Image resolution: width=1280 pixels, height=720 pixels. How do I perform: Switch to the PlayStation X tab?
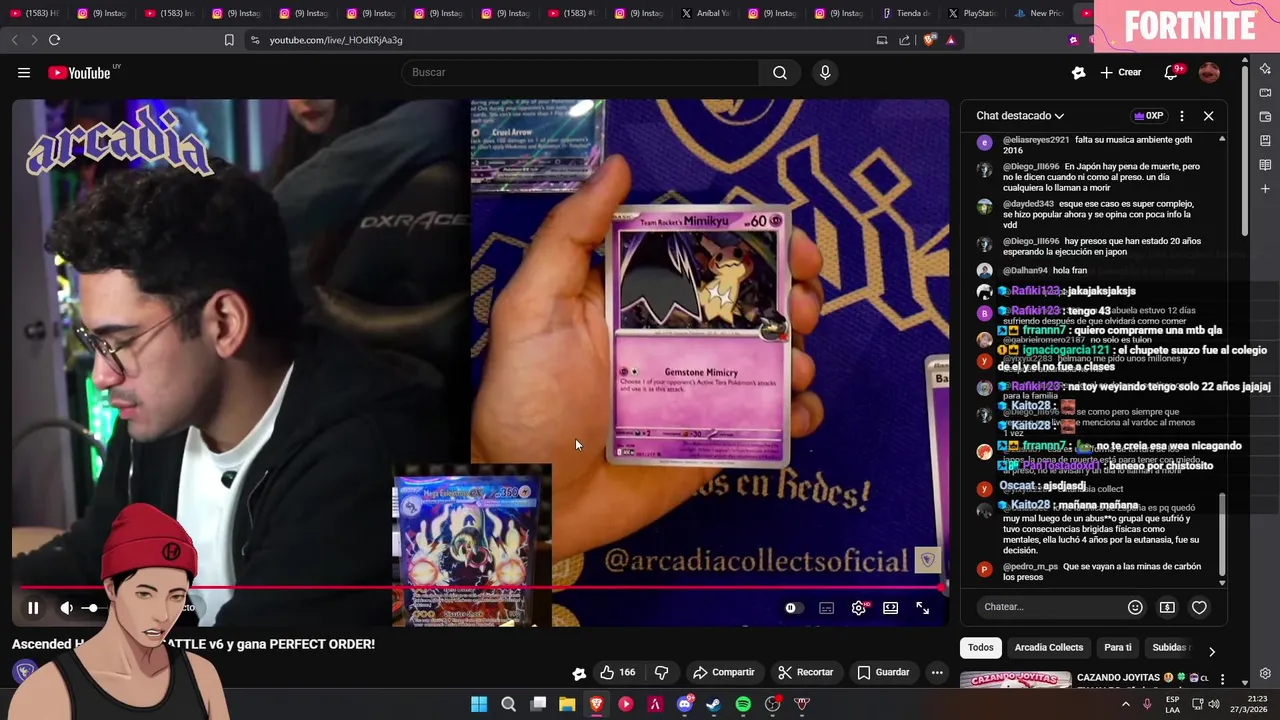[971, 13]
